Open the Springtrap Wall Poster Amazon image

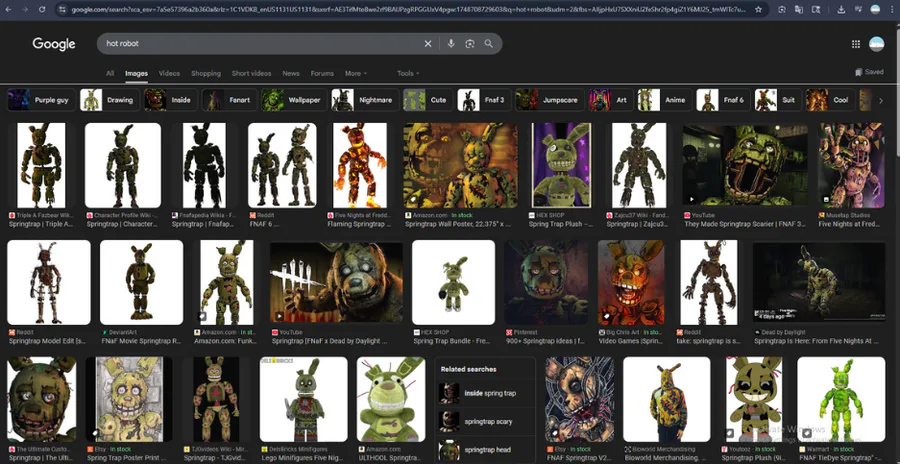pos(460,165)
